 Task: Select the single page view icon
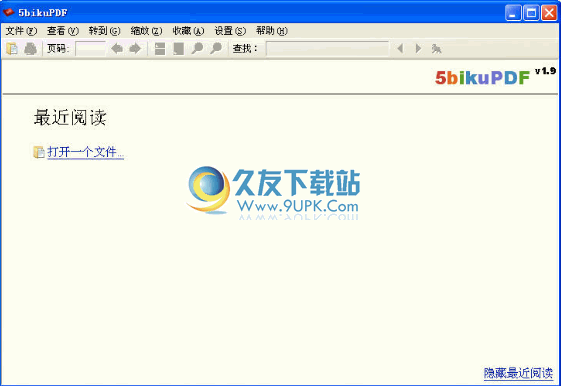[178, 49]
